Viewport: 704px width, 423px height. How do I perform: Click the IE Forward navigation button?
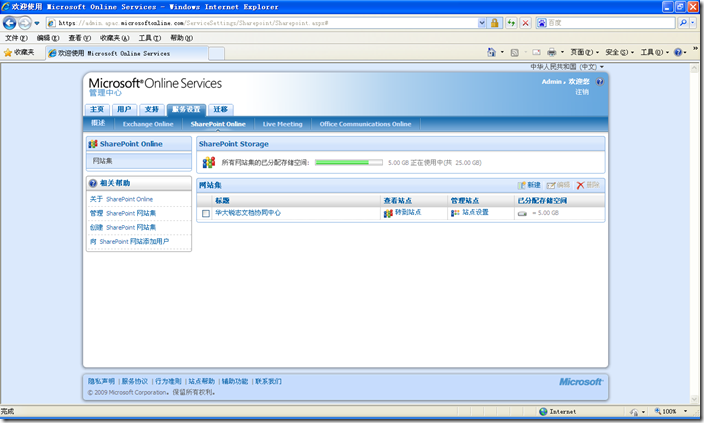[x=25, y=22]
